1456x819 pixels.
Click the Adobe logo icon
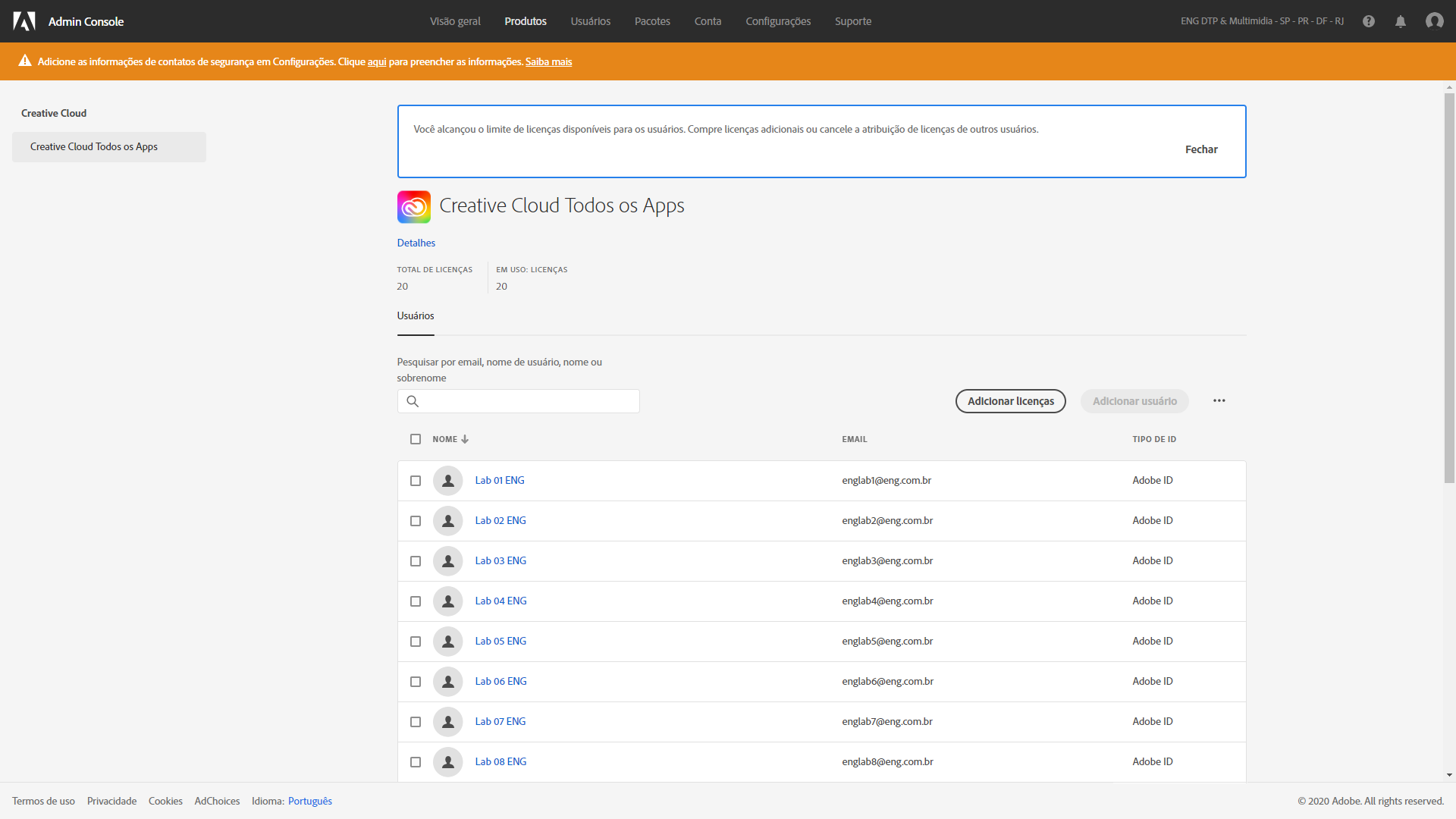pos(24,21)
